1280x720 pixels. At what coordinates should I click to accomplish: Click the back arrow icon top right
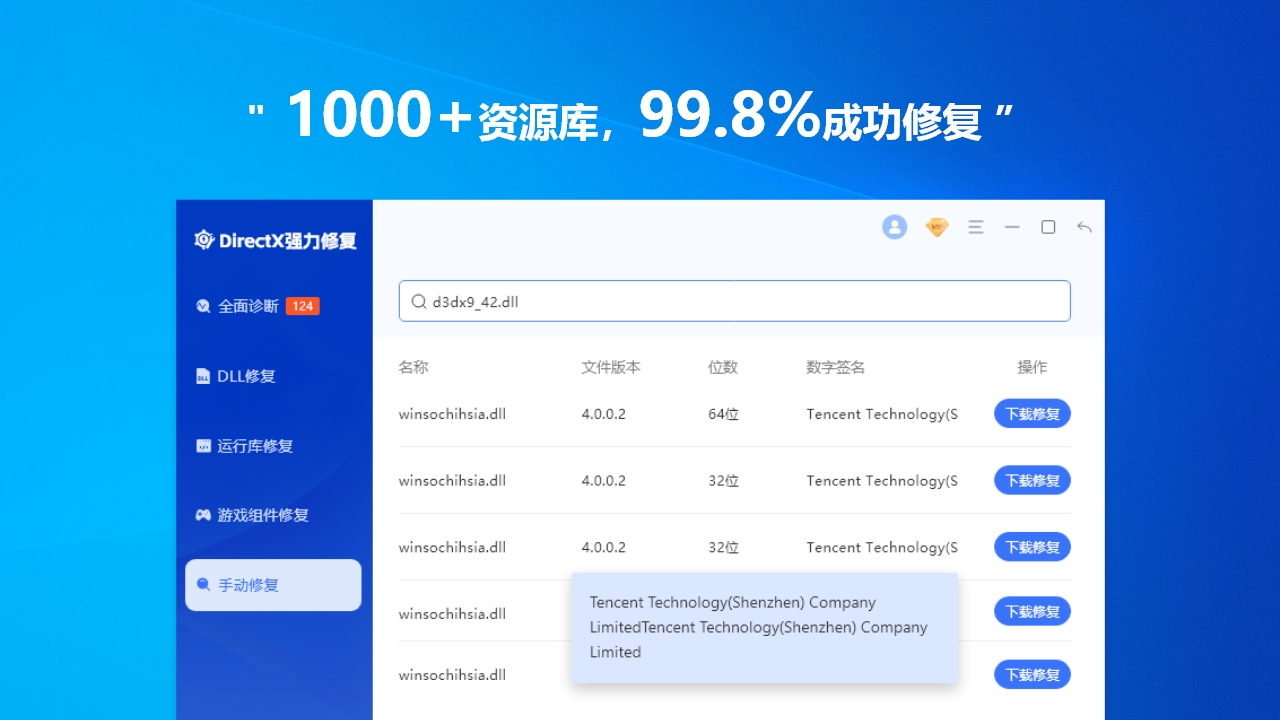click(x=1084, y=227)
